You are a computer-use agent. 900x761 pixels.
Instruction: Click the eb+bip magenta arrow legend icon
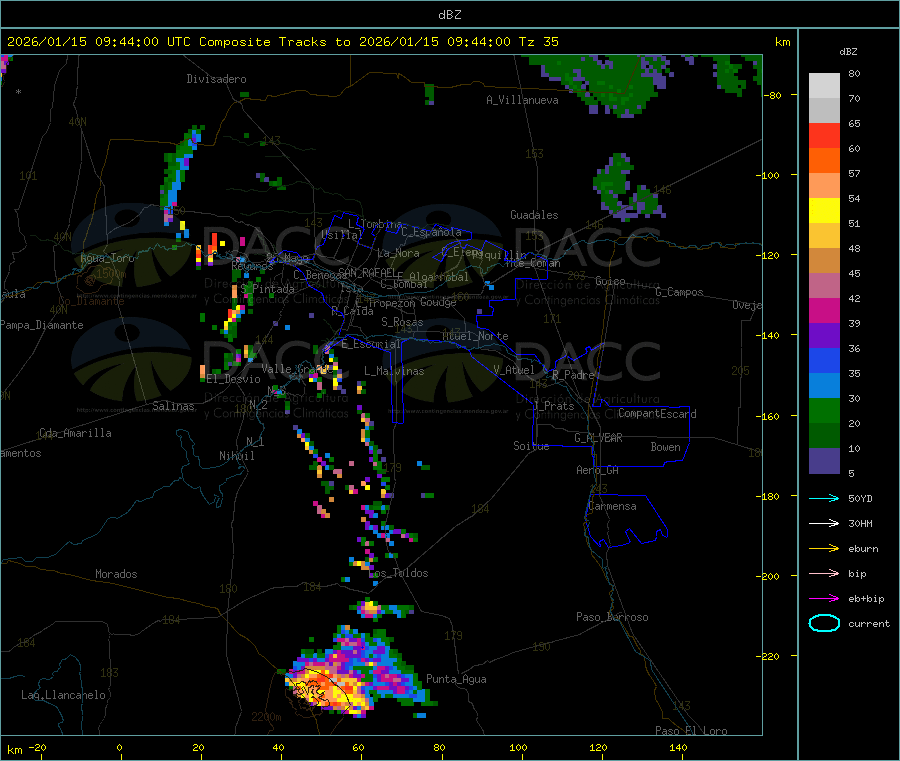[x=824, y=599]
